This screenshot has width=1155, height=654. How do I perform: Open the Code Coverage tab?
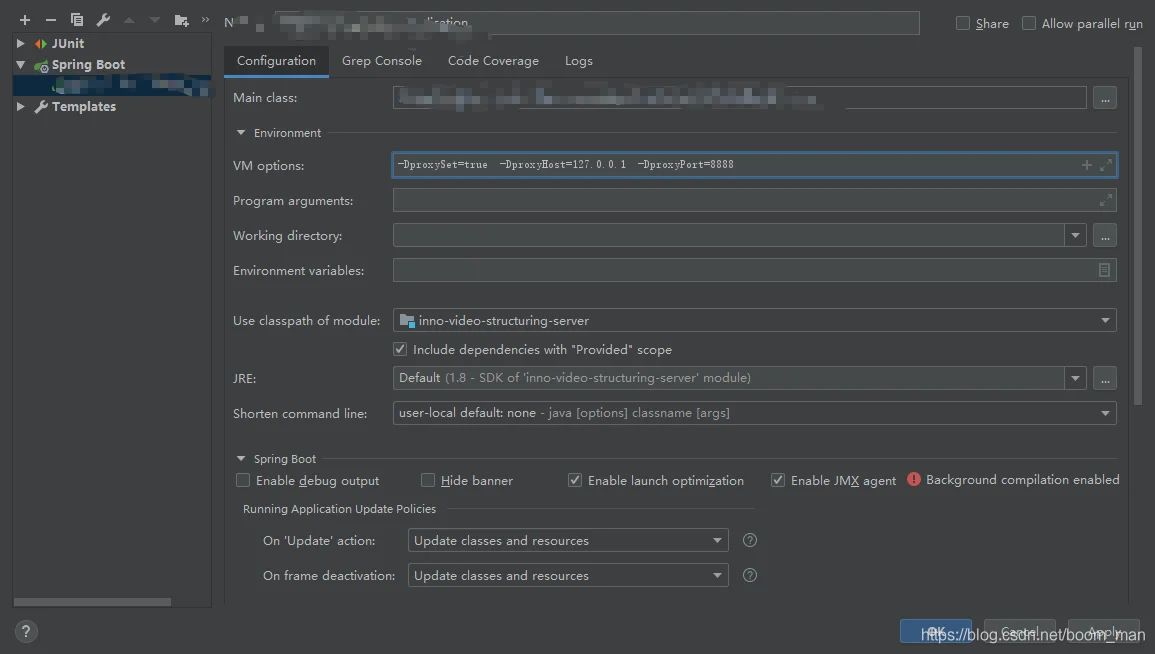[493, 61]
